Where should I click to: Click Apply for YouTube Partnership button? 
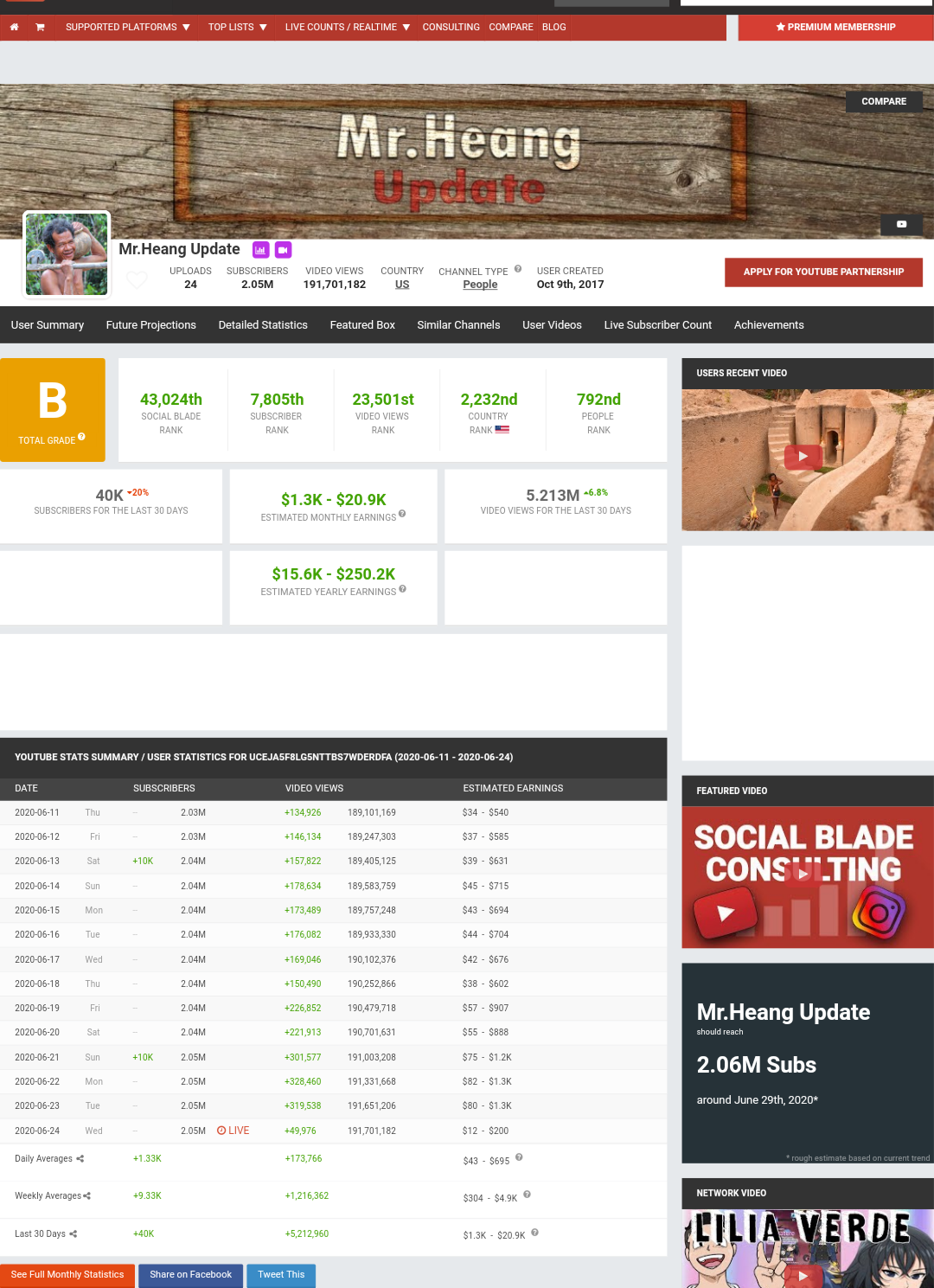[823, 272]
